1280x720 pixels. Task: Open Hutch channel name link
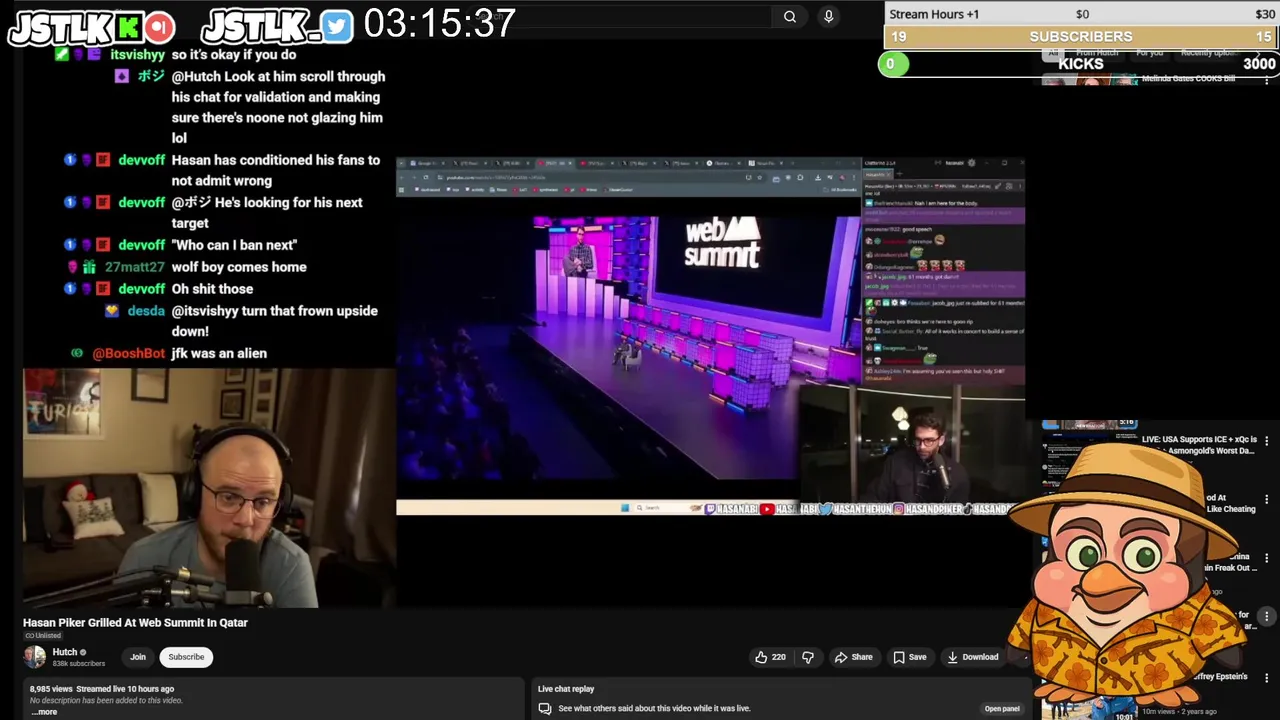click(64, 652)
